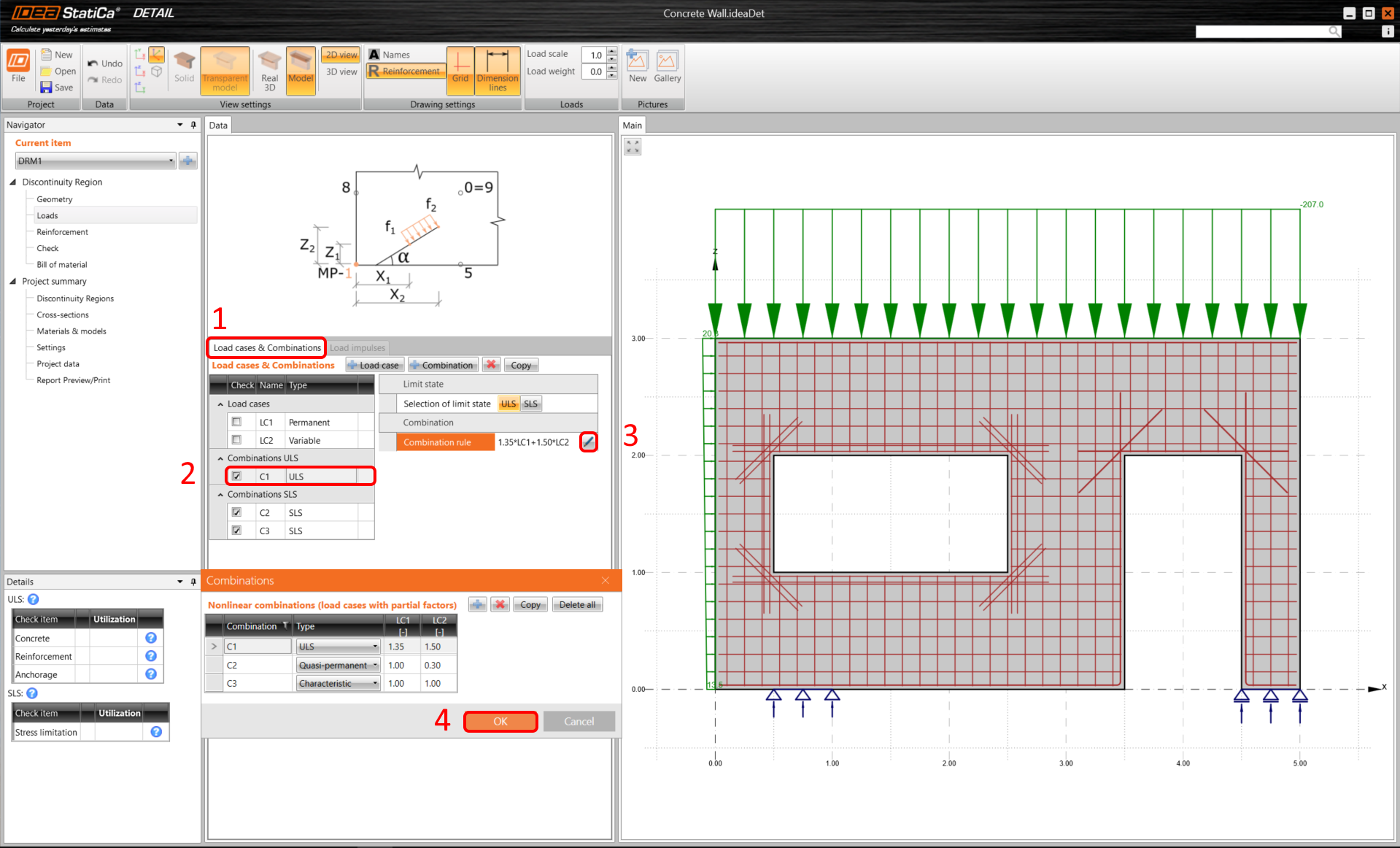Image resolution: width=1400 pixels, height=848 pixels.
Task: Click the zoom-to-fit icon in Main view
Action: [633, 147]
